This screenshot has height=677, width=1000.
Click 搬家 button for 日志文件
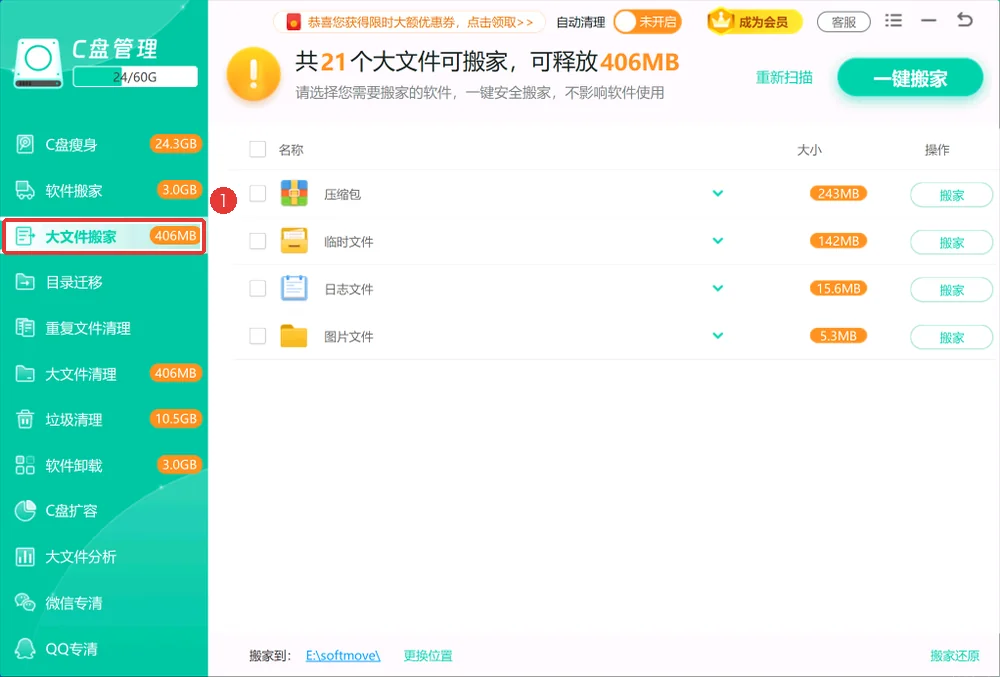coord(952,290)
